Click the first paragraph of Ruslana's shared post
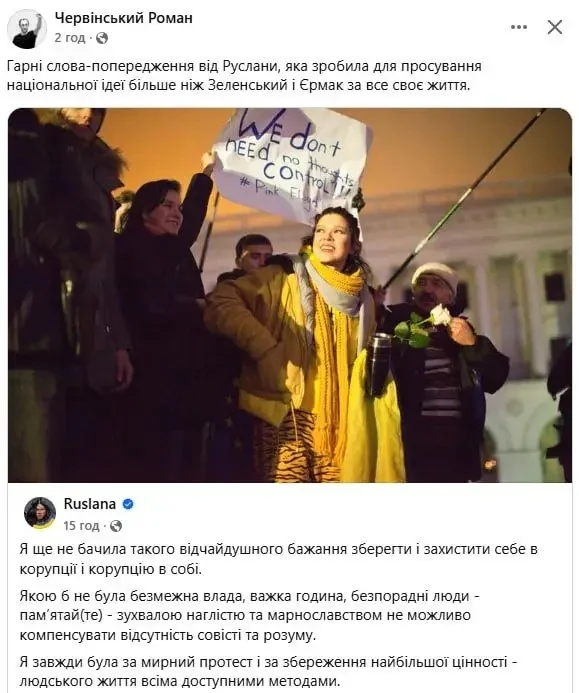This screenshot has height=693, width=579. click(278, 559)
